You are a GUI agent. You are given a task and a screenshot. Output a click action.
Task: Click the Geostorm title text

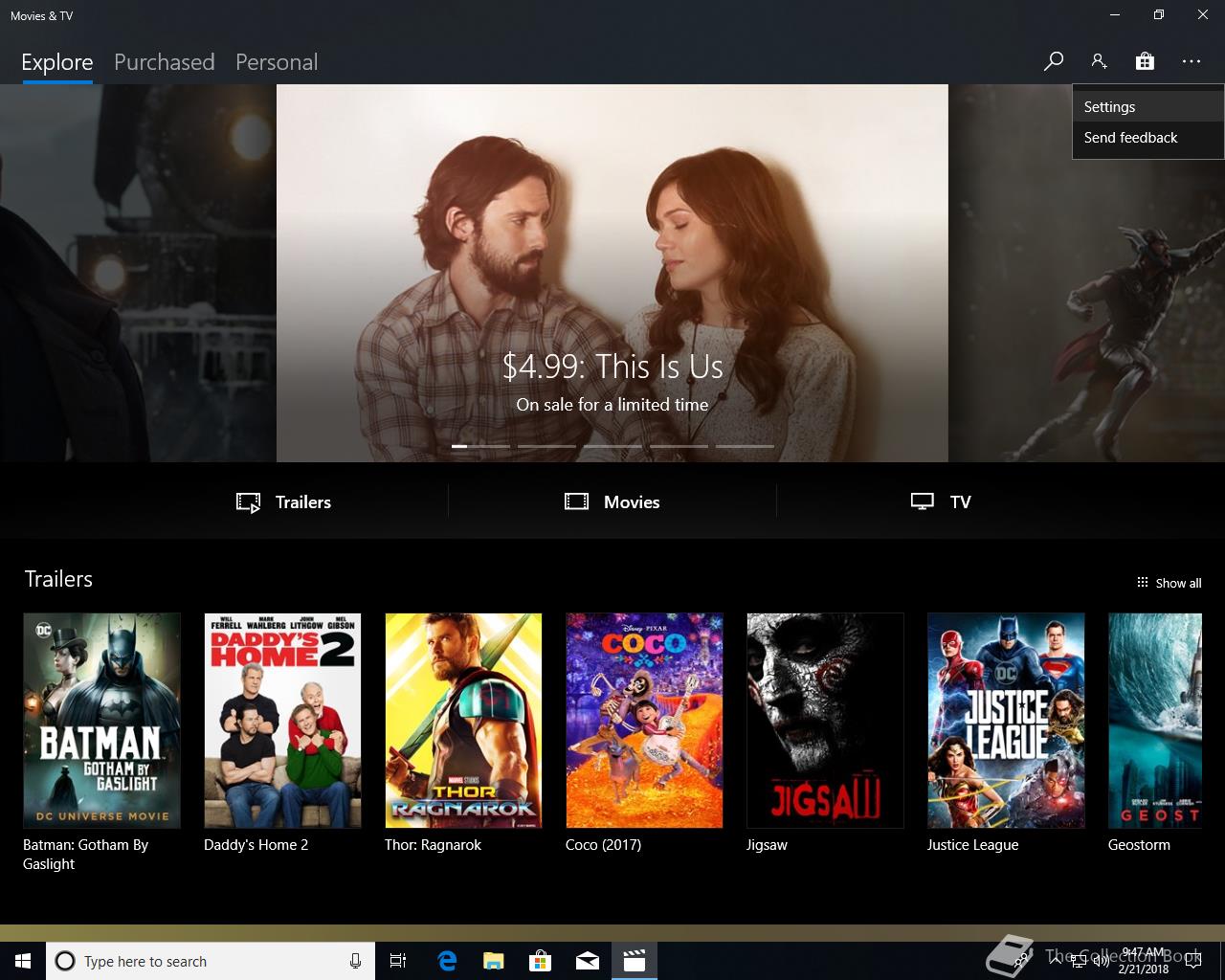[1139, 845]
